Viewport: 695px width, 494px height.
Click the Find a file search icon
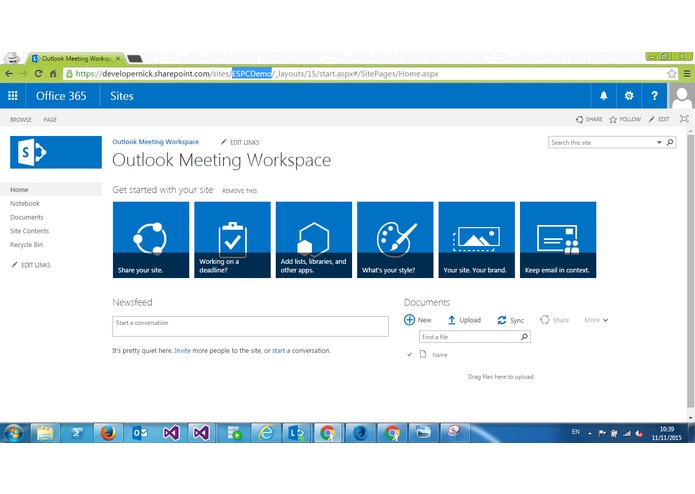[524, 337]
